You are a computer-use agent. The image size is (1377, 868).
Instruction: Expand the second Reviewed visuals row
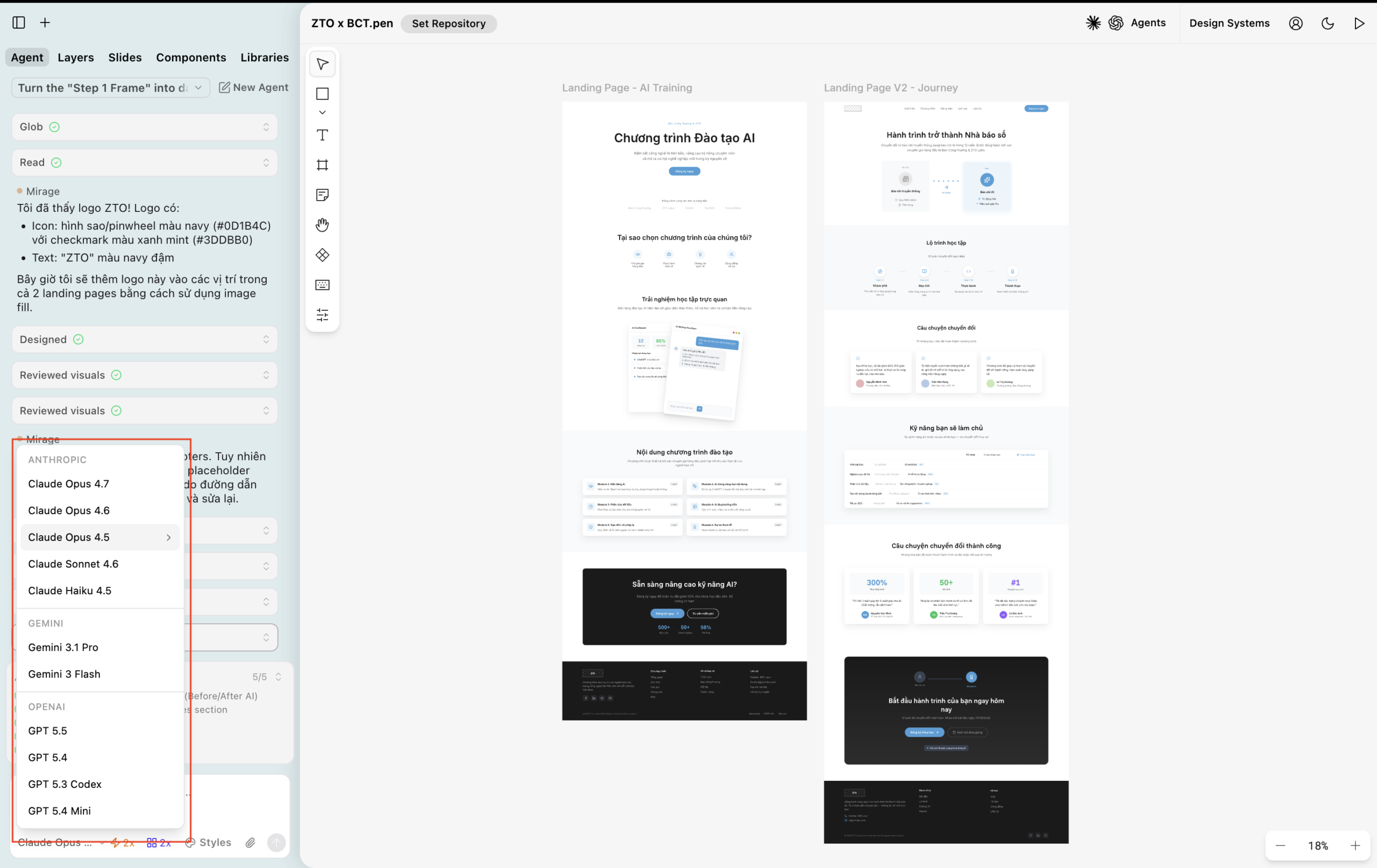[145, 410]
